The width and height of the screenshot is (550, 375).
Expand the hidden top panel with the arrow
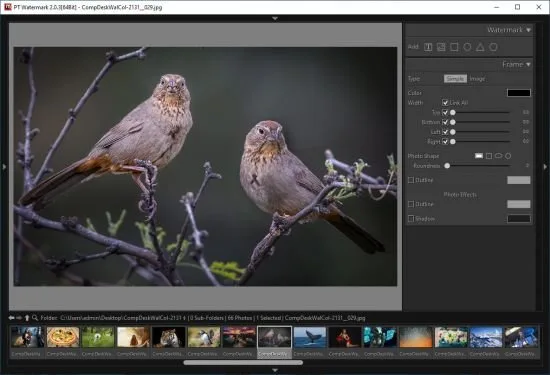[275, 18]
